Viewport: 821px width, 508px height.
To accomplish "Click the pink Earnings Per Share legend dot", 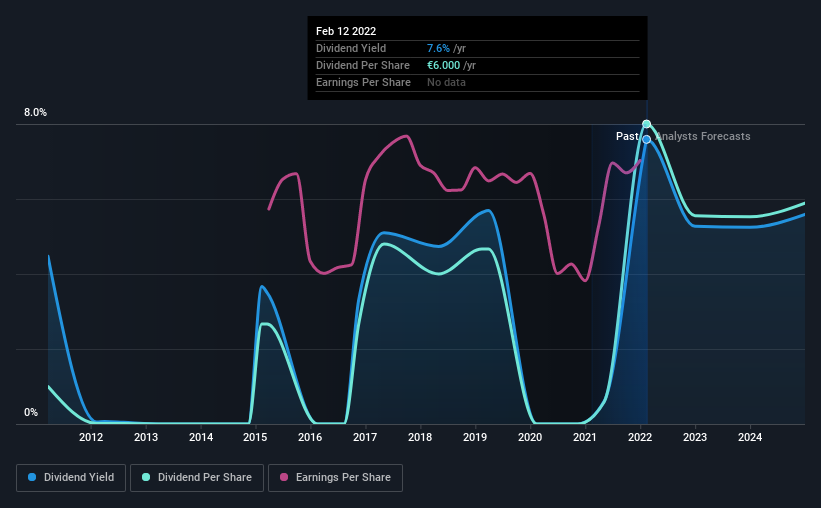I will [284, 477].
